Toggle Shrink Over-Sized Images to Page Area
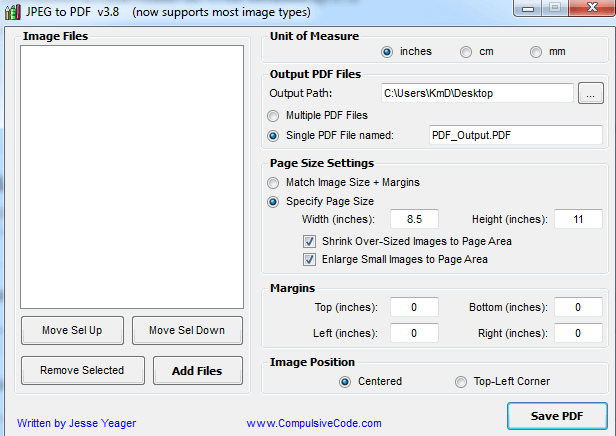The width and height of the screenshot is (616, 436). point(309,241)
